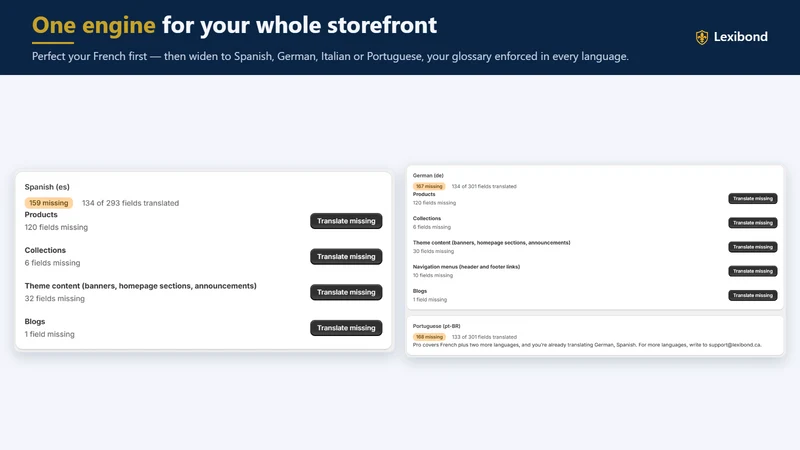
Task: Click the "Lexibond" brand name text
Action: click(x=740, y=37)
